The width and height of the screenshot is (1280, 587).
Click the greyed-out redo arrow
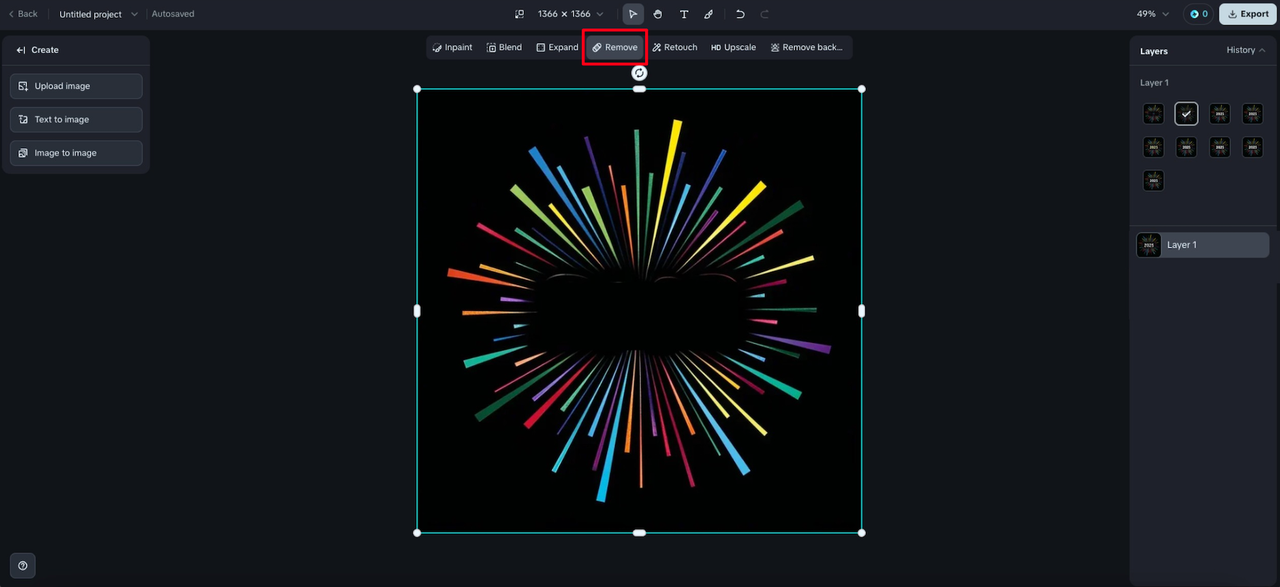765,14
